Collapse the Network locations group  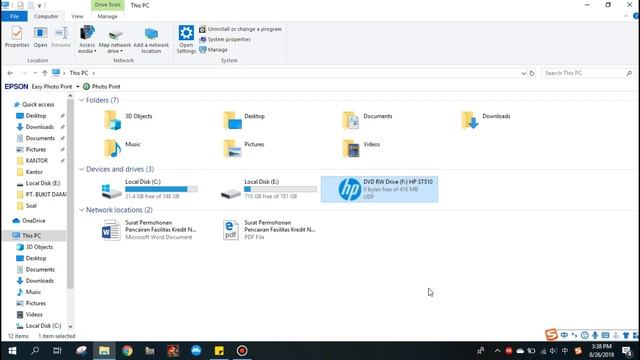pos(82,210)
